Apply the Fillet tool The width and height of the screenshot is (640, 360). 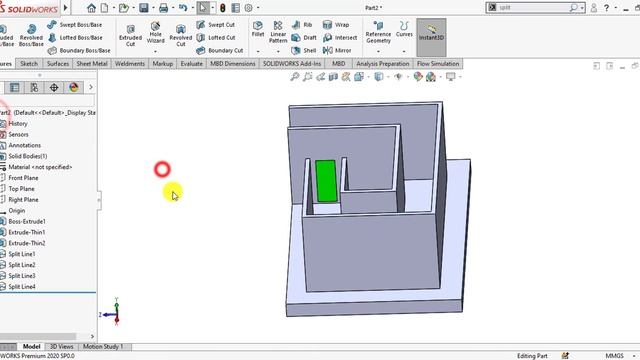(x=258, y=29)
